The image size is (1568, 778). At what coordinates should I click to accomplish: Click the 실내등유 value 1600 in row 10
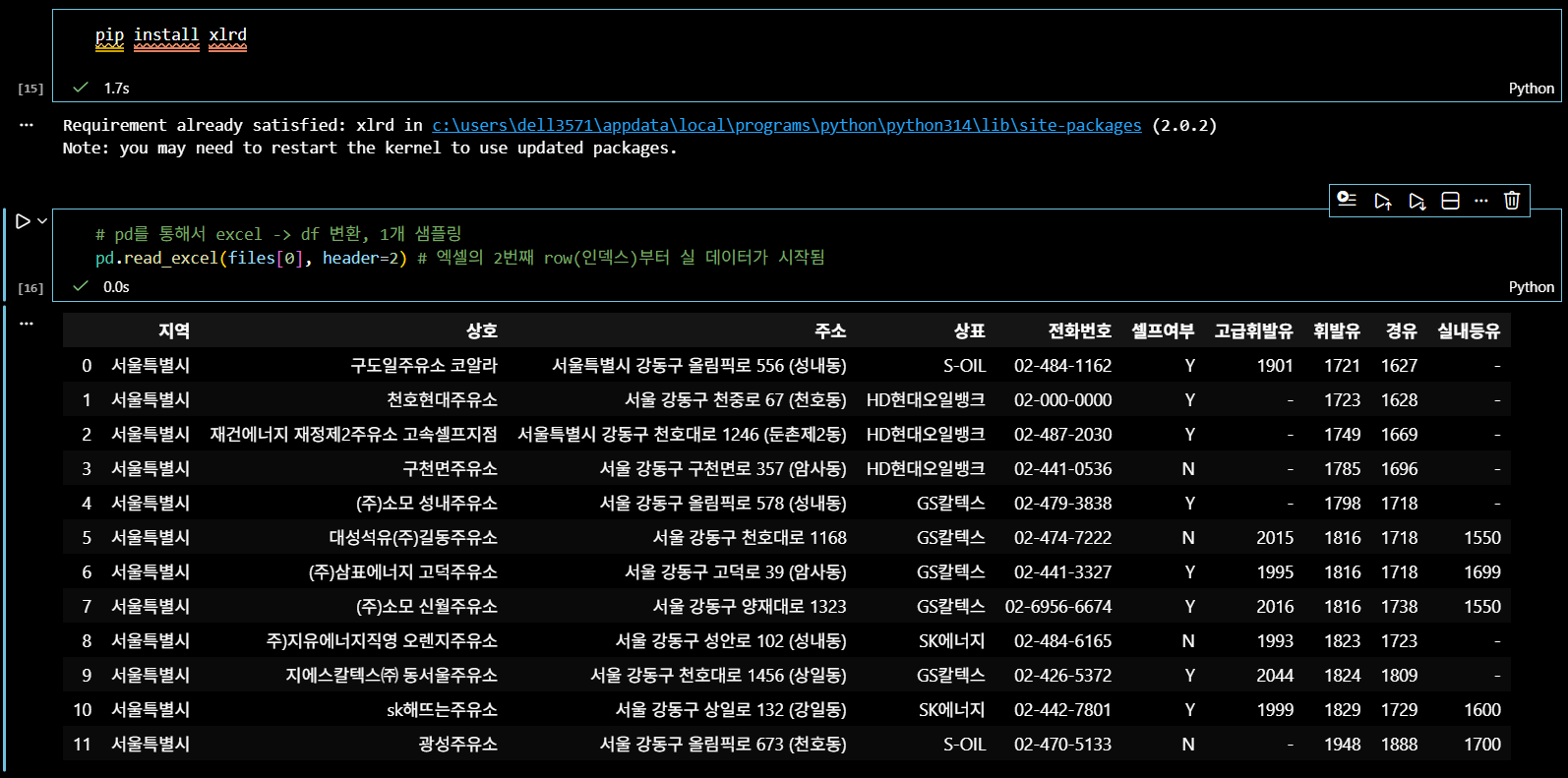coord(1482,710)
